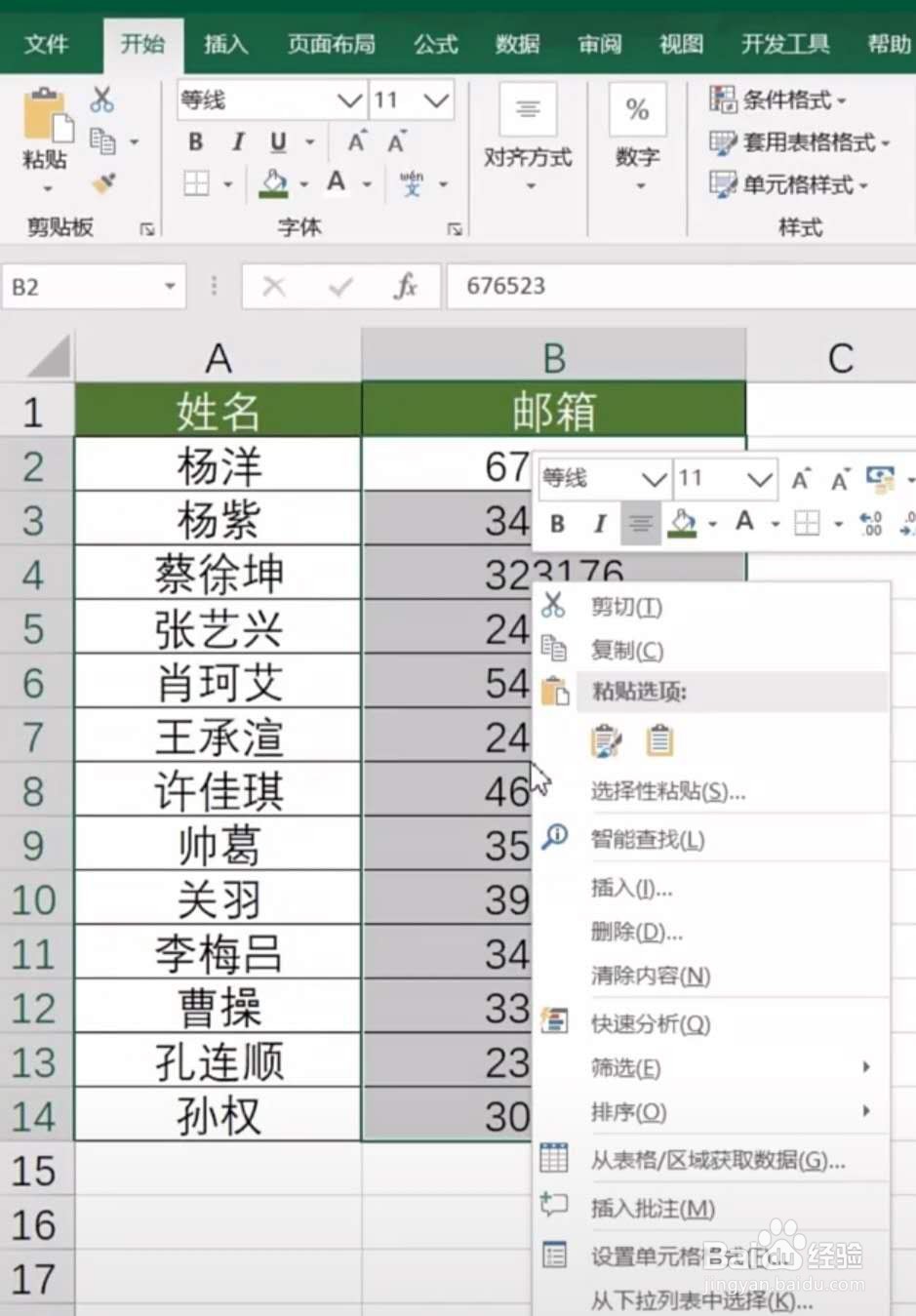Screen dimensions: 916x1316
Task: Toggle italic in the mini toolbar
Action: point(597,524)
